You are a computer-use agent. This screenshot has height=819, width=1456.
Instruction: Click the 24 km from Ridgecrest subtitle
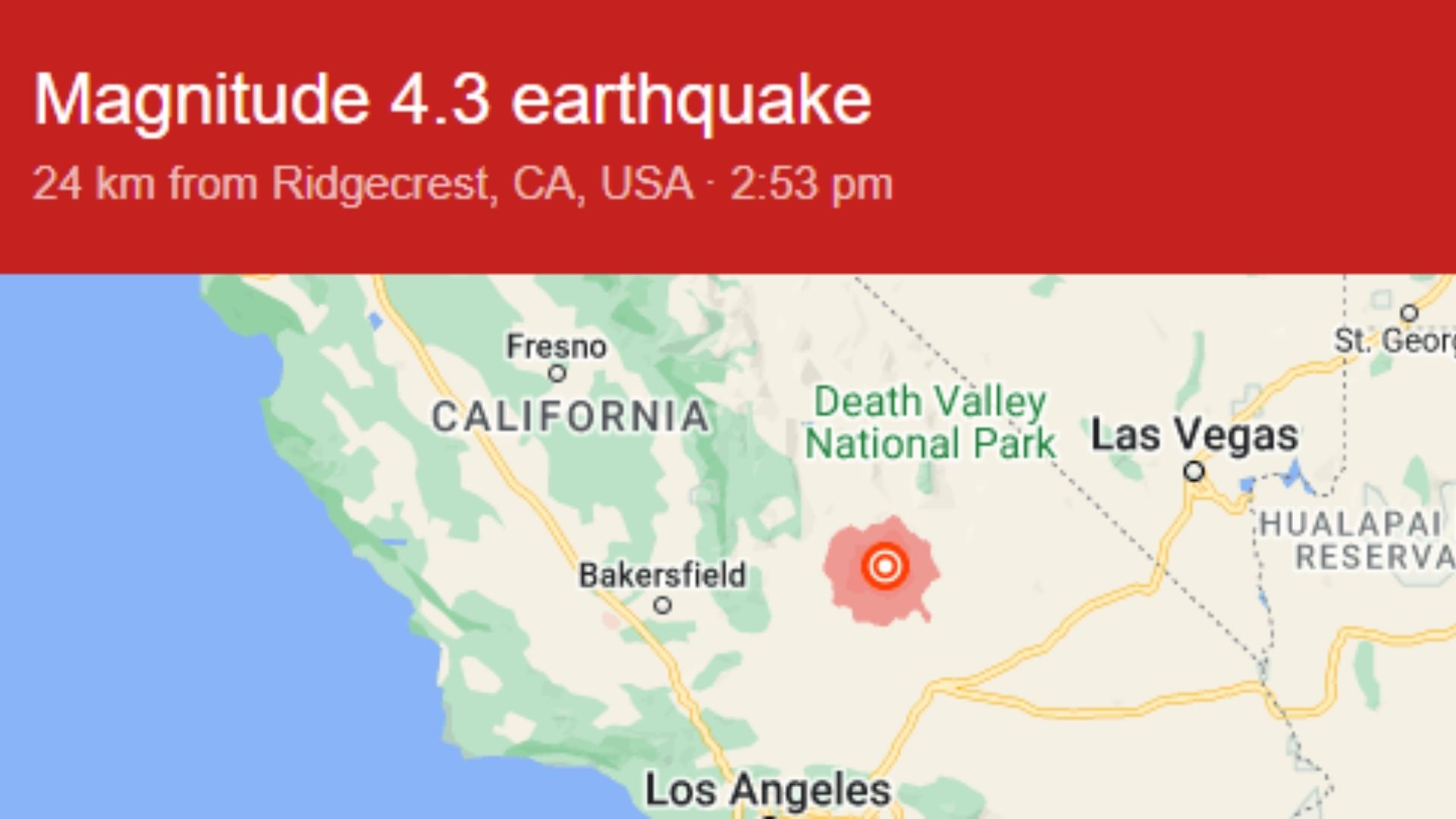point(362,184)
